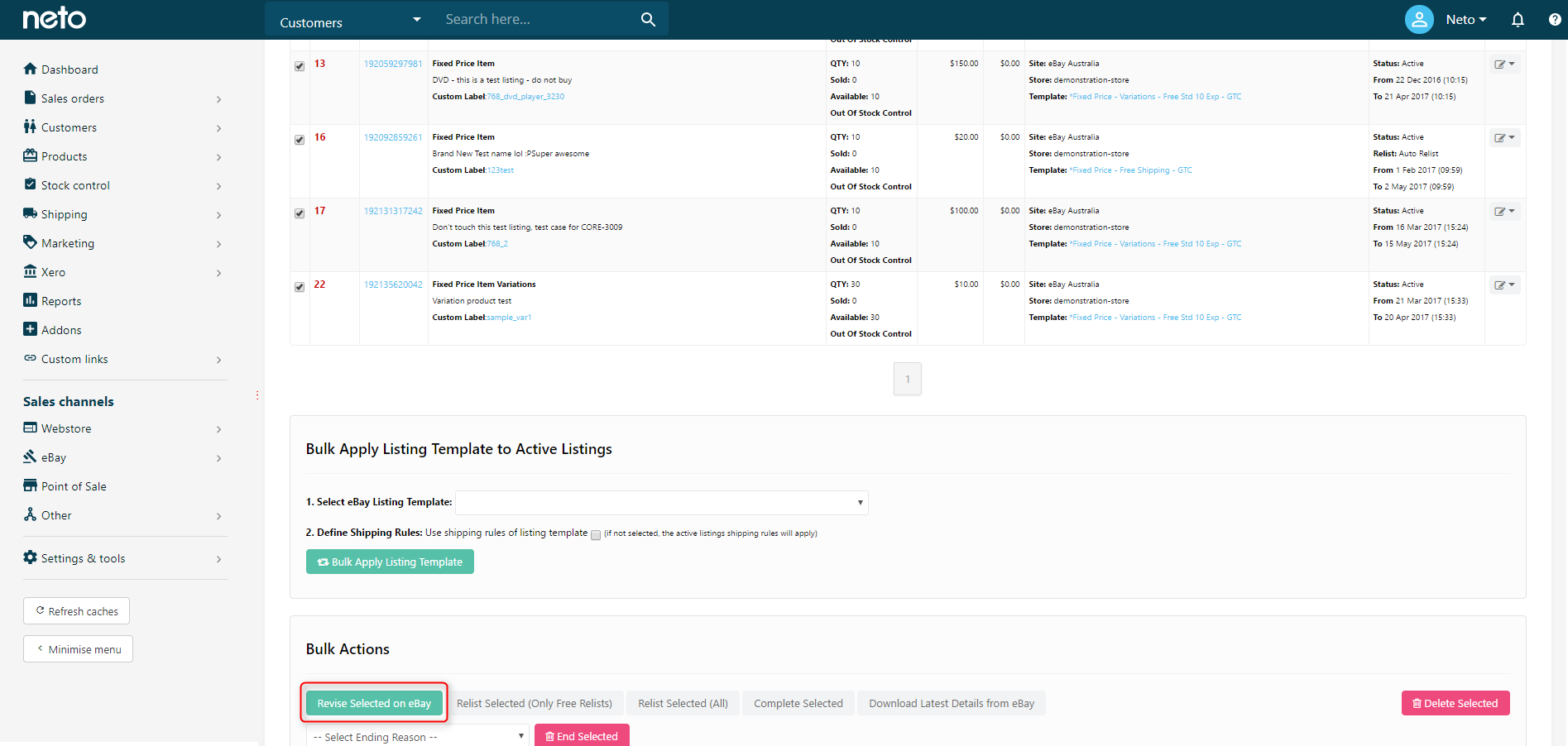1568x746 pixels.
Task: Open edit action icon for listing 13
Action: click(1503, 65)
